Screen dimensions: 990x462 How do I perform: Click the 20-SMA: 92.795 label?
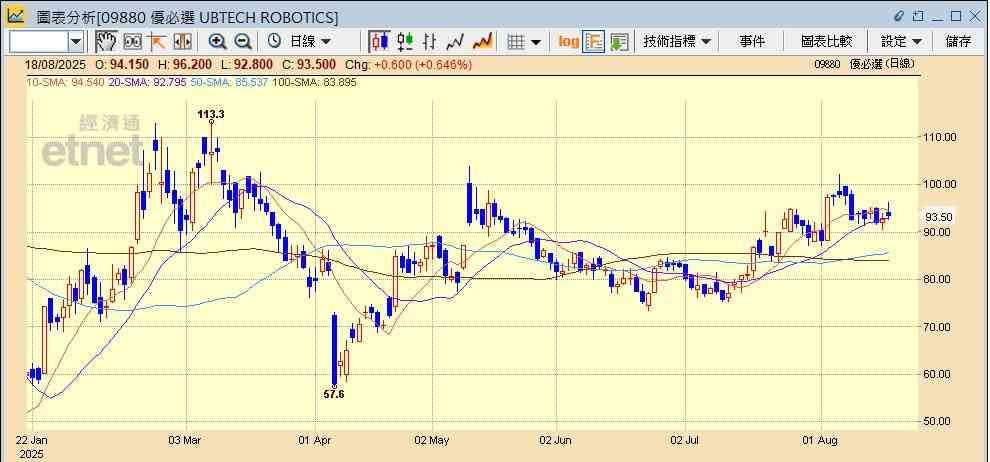point(146,81)
